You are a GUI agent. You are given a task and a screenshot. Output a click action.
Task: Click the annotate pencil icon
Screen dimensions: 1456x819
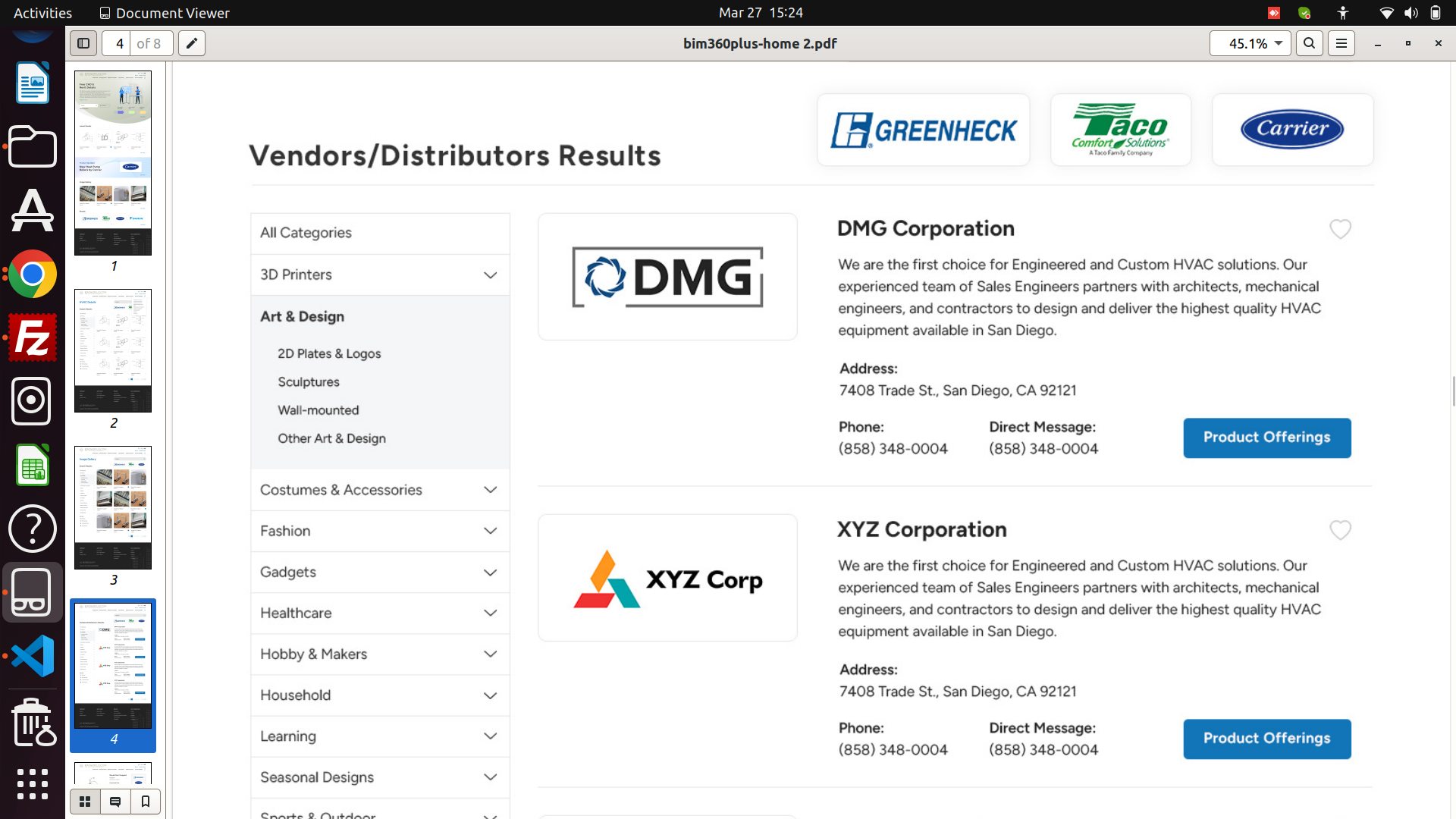pyautogui.click(x=192, y=43)
